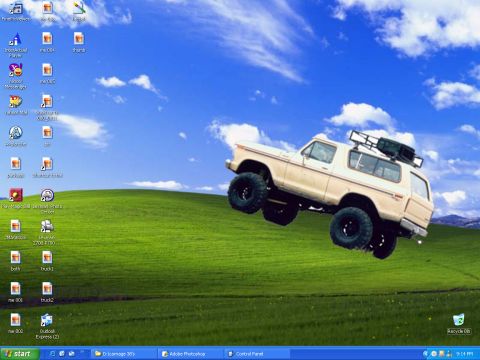Select the 'me 004' image file
The height and width of the screenshot is (360, 480).
coord(47,39)
